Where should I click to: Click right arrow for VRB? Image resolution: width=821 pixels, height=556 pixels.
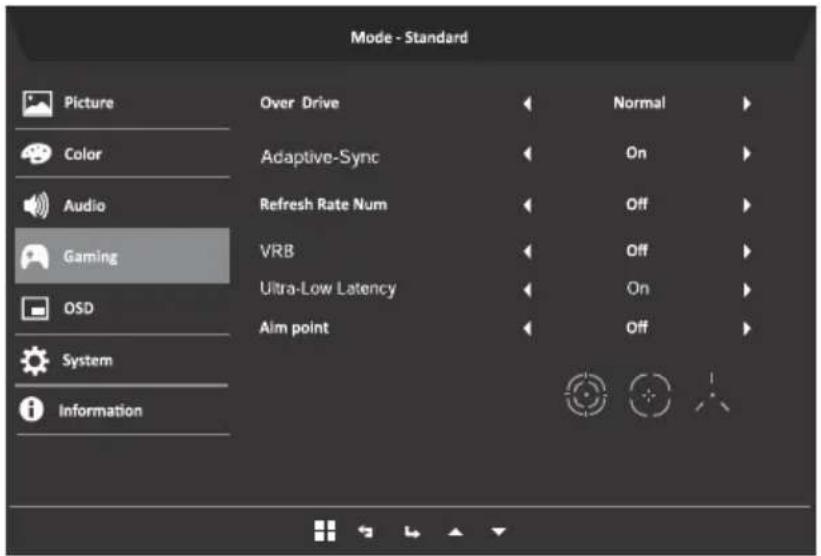[747, 252]
